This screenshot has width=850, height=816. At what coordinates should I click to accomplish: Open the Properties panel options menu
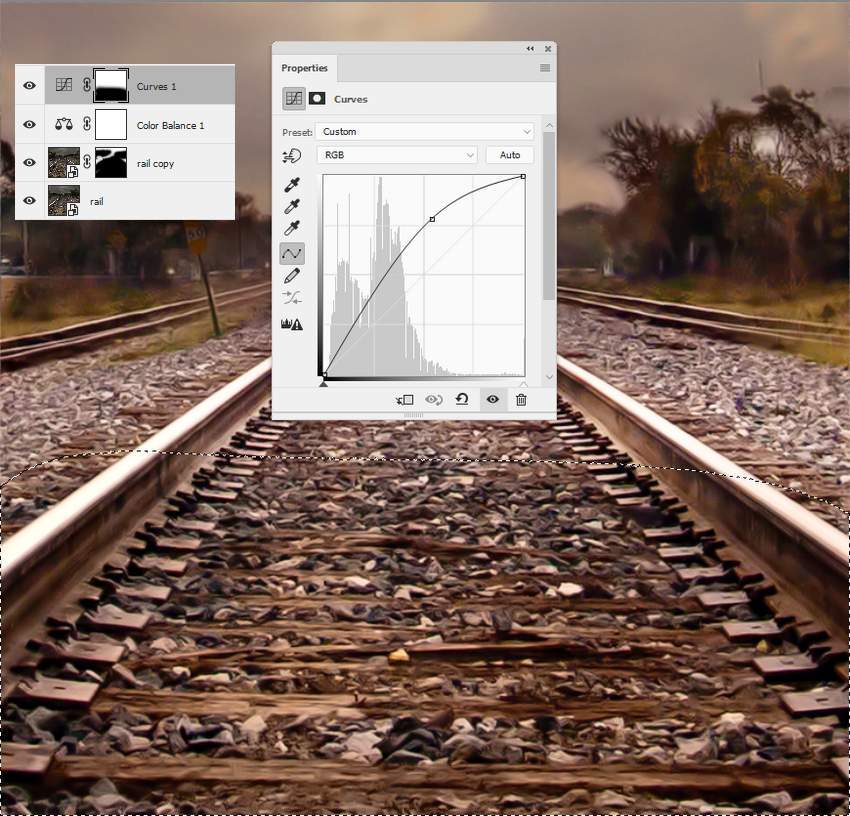click(x=545, y=68)
